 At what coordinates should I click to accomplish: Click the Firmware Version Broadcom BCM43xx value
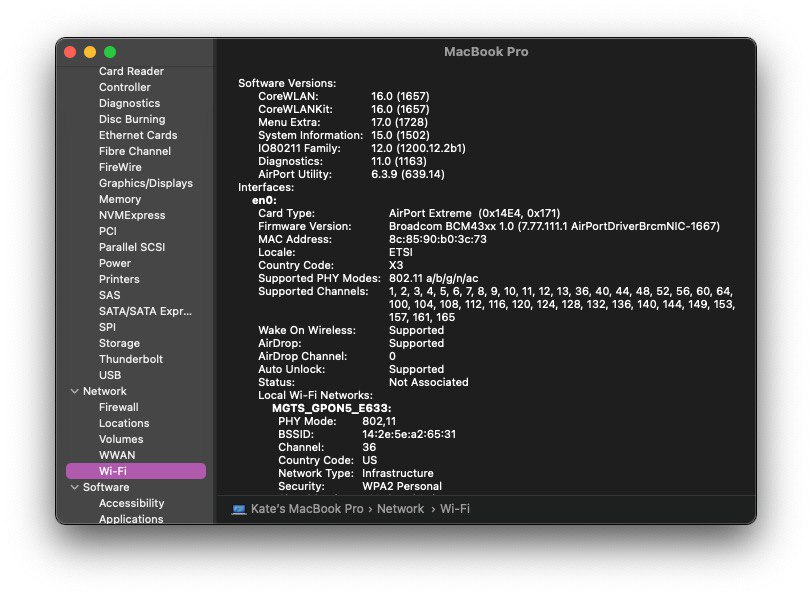click(554, 227)
